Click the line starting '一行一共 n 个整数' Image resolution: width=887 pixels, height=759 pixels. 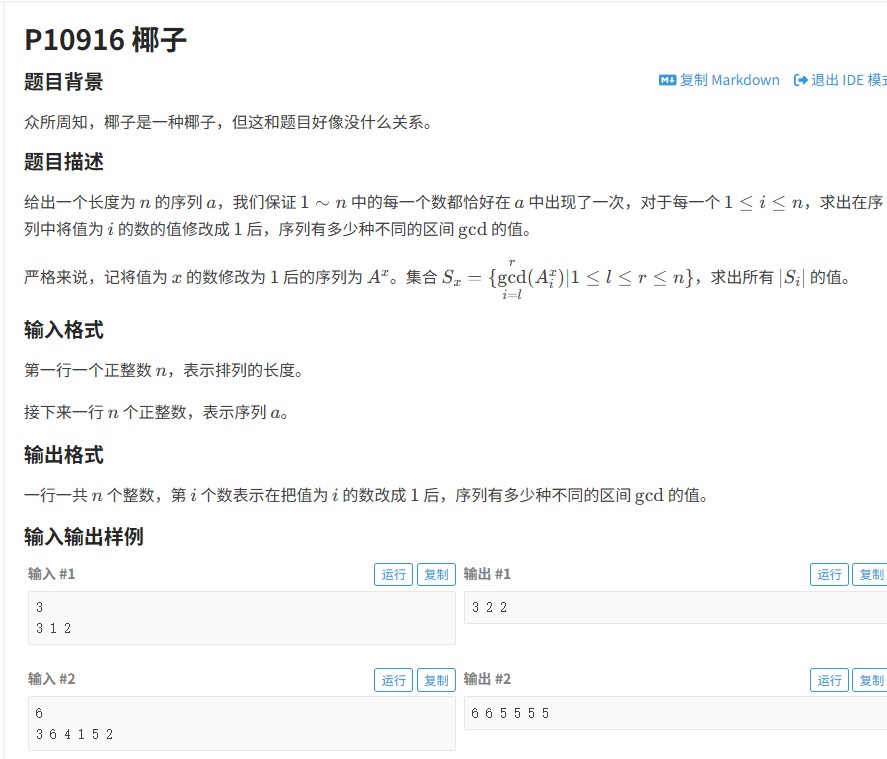(x=366, y=495)
